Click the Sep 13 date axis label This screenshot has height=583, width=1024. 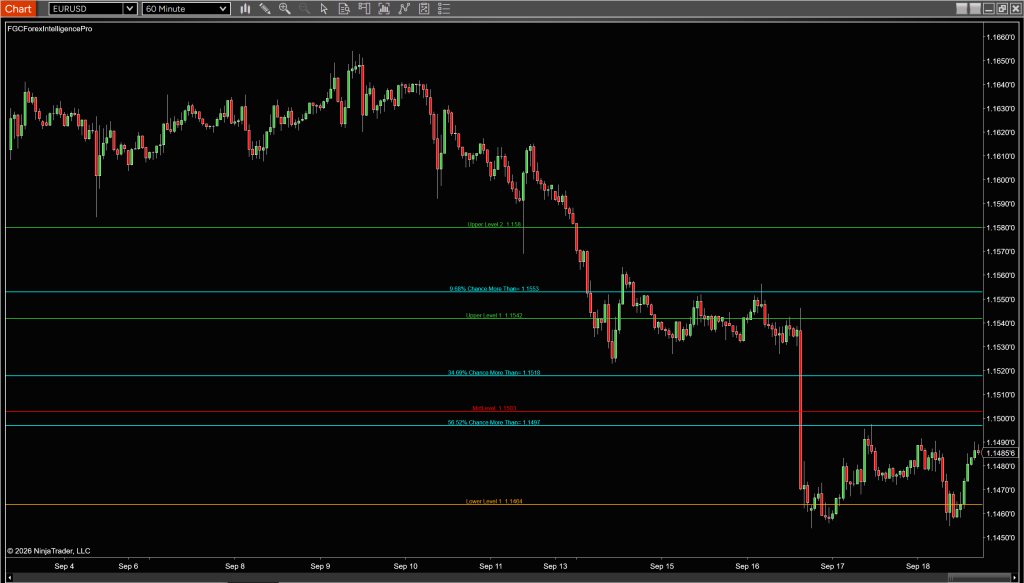click(555, 566)
